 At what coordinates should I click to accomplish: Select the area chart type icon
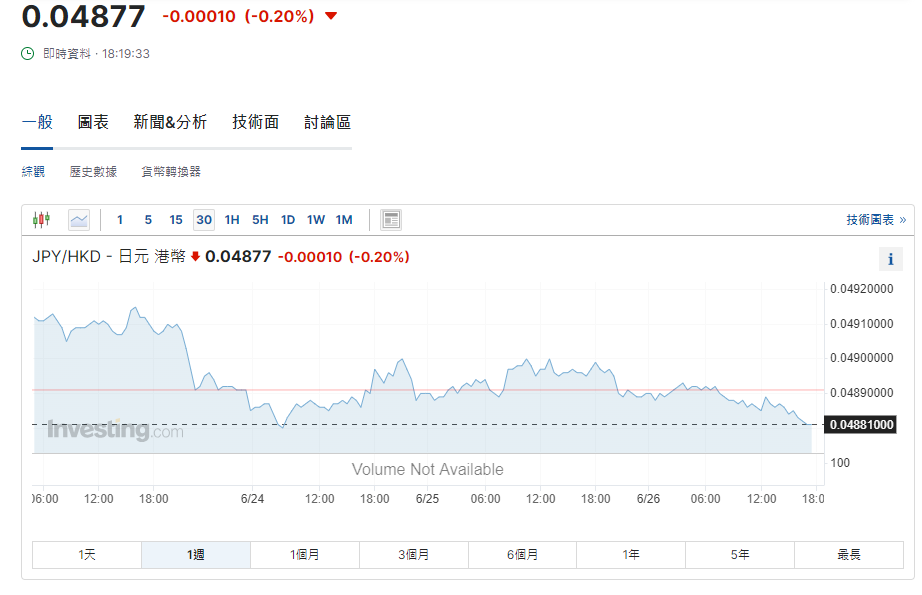pos(79,219)
